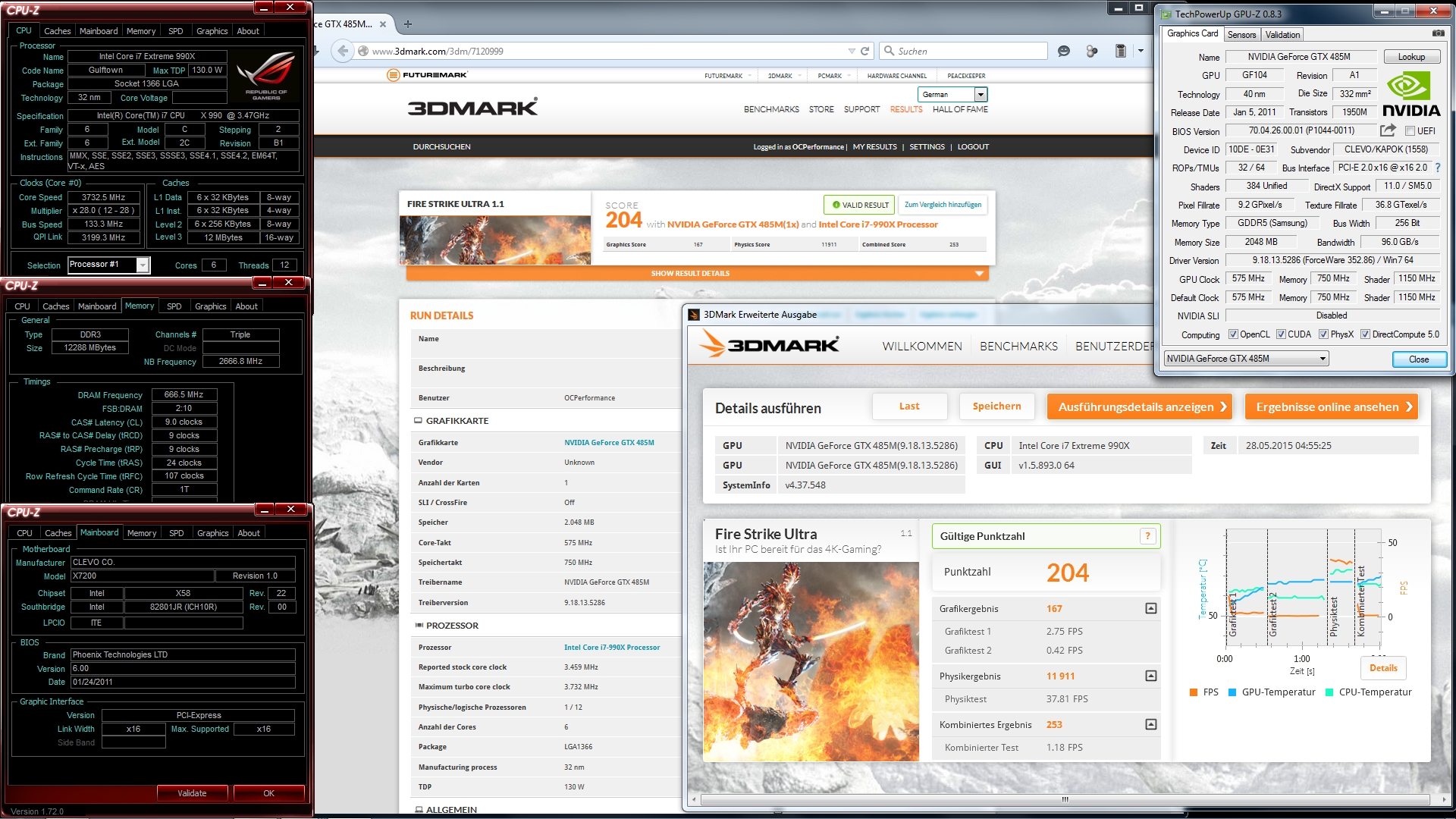Click the Validate button in CPU-Z

(x=192, y=793)
